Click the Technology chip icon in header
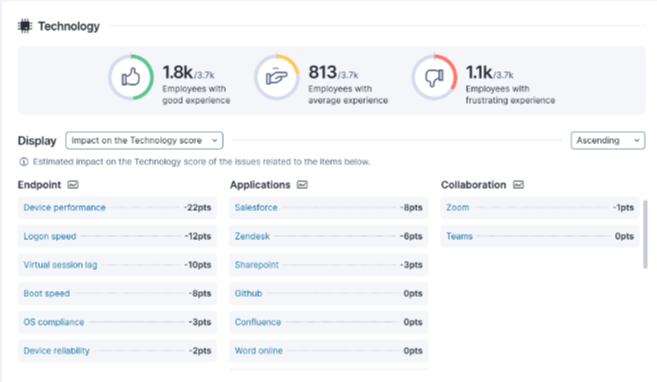Screen dimensions: 657x382 click(x=25, y=26)
